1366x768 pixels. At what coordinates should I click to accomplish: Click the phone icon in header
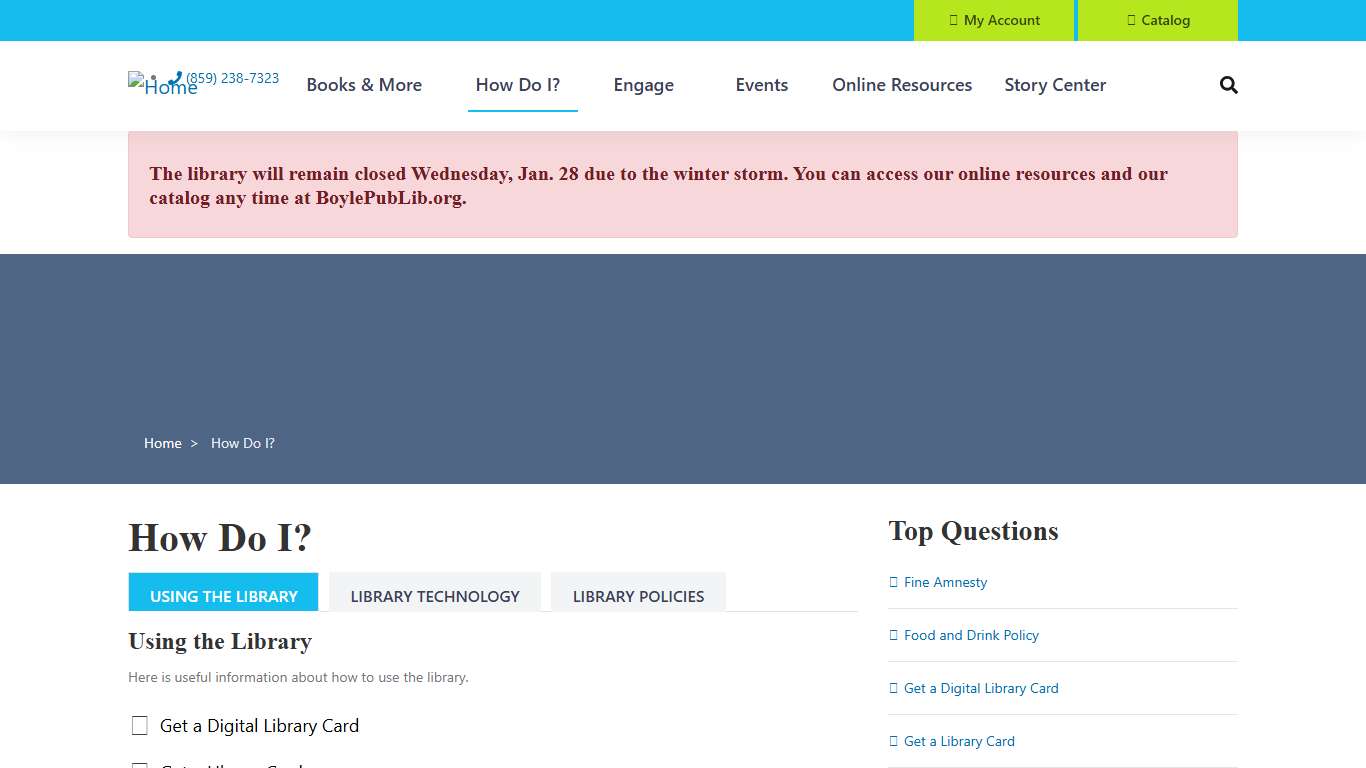(176, 78)
